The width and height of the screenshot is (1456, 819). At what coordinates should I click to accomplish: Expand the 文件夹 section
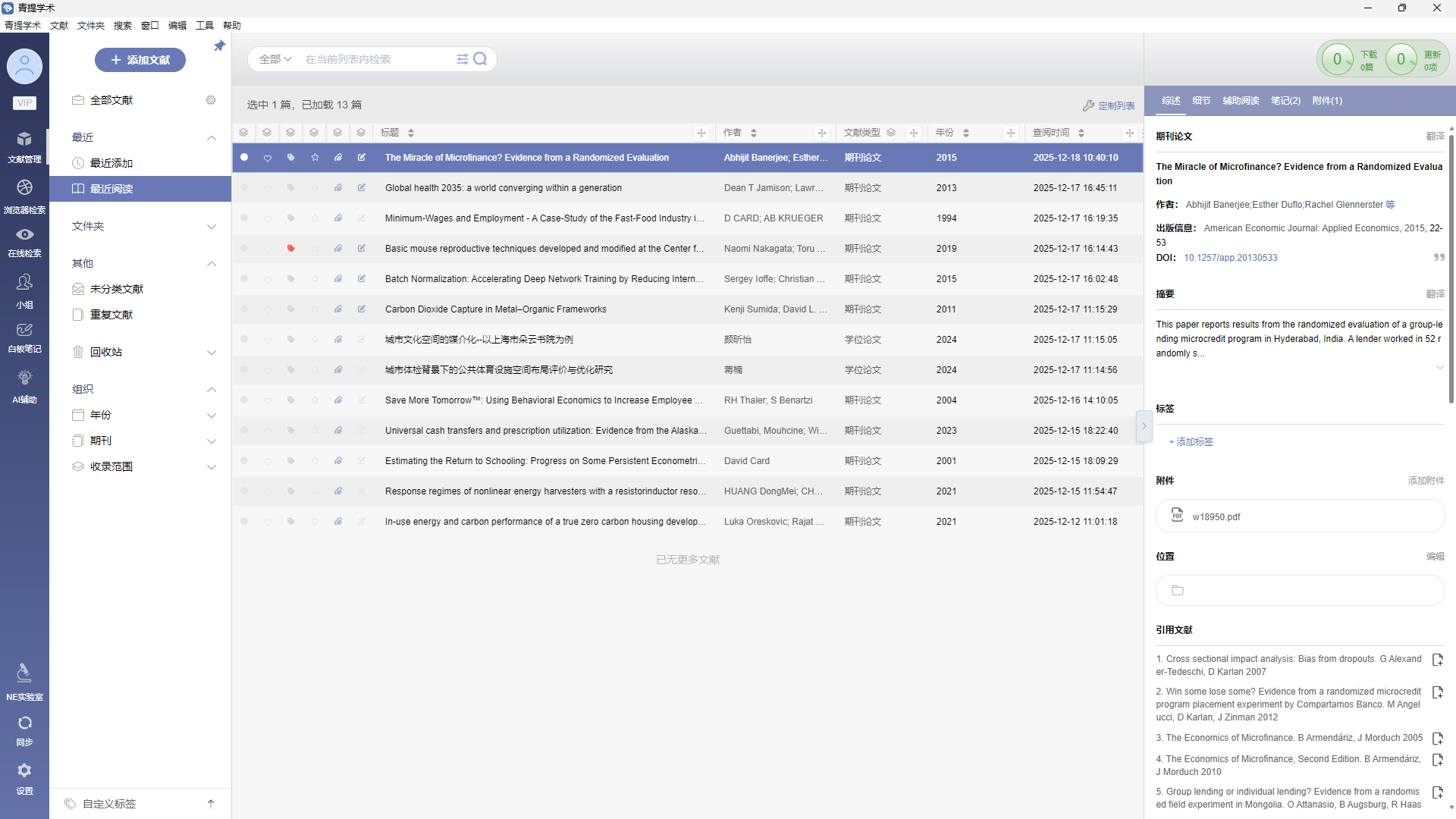click(212, 227)
